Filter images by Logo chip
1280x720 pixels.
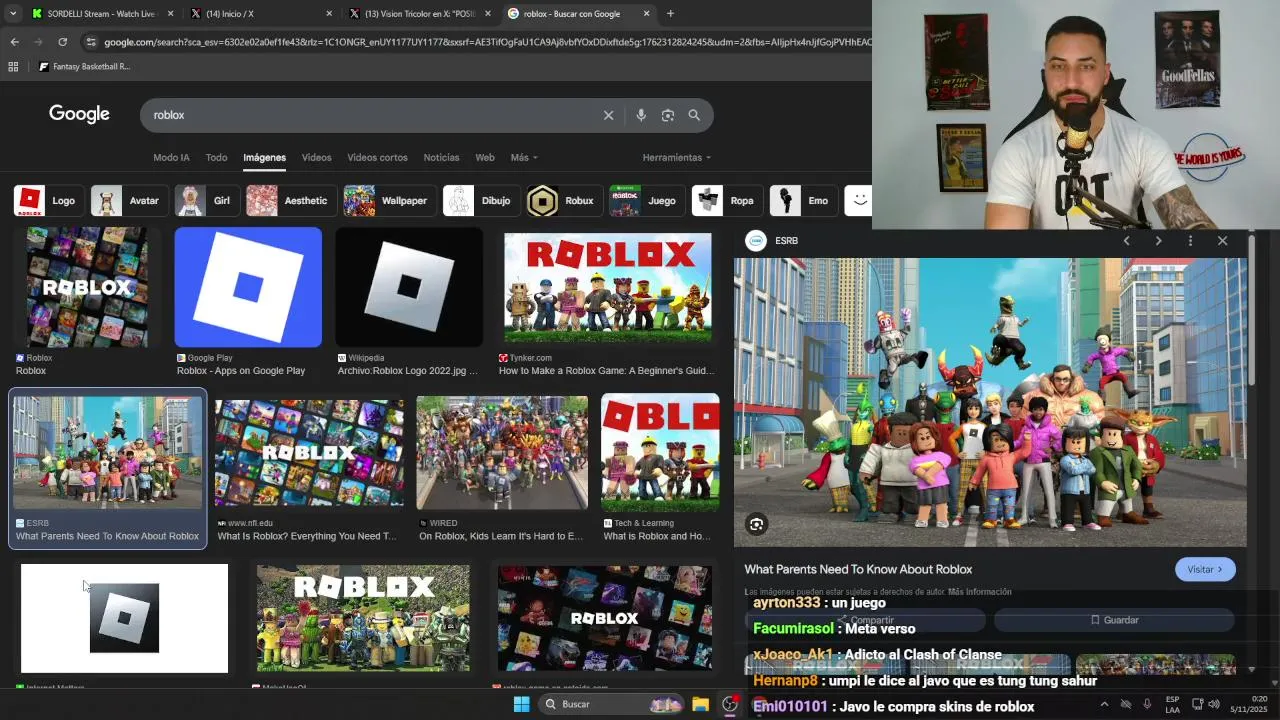click(47, 201)
